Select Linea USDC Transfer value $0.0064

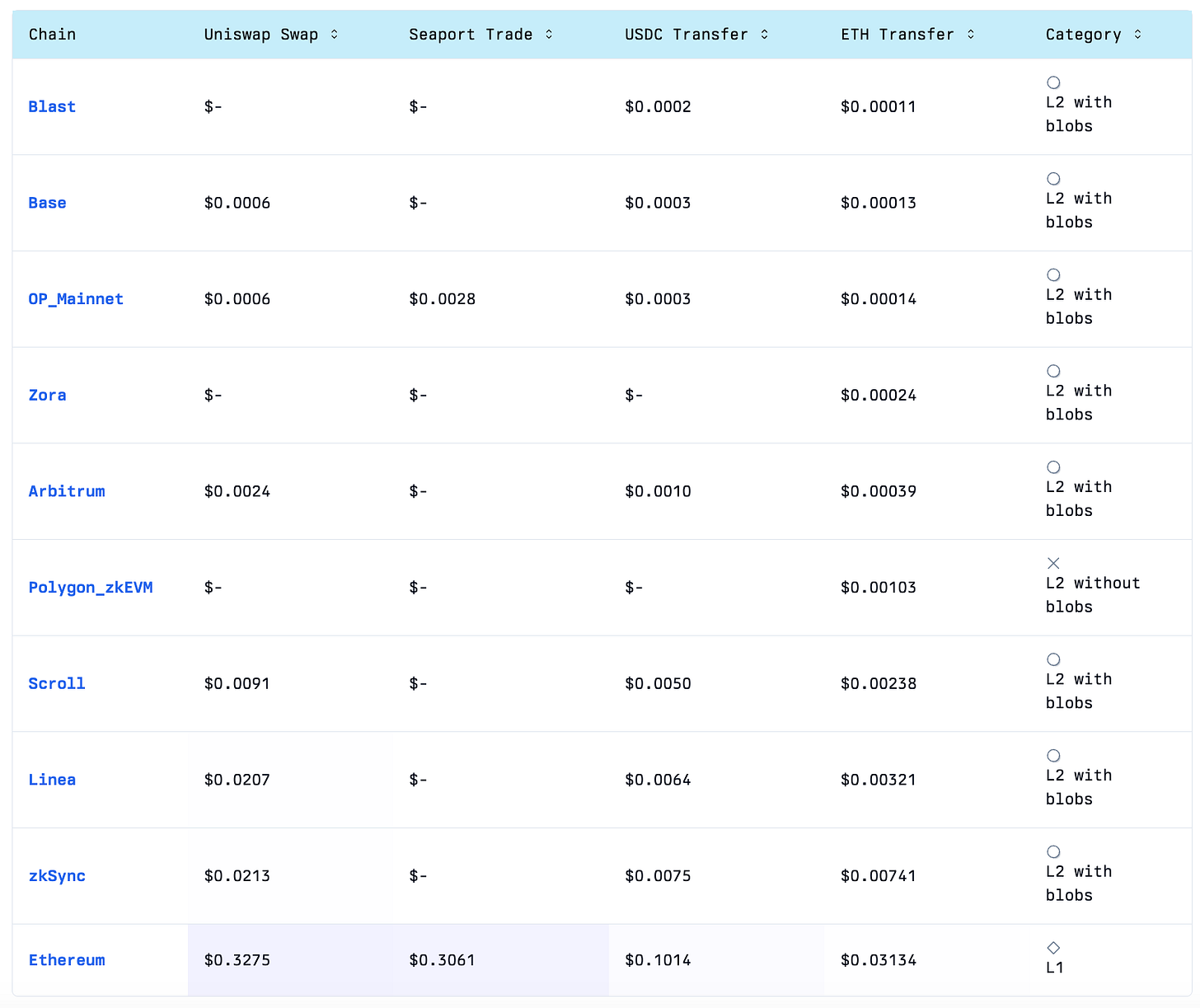[659, 780]
